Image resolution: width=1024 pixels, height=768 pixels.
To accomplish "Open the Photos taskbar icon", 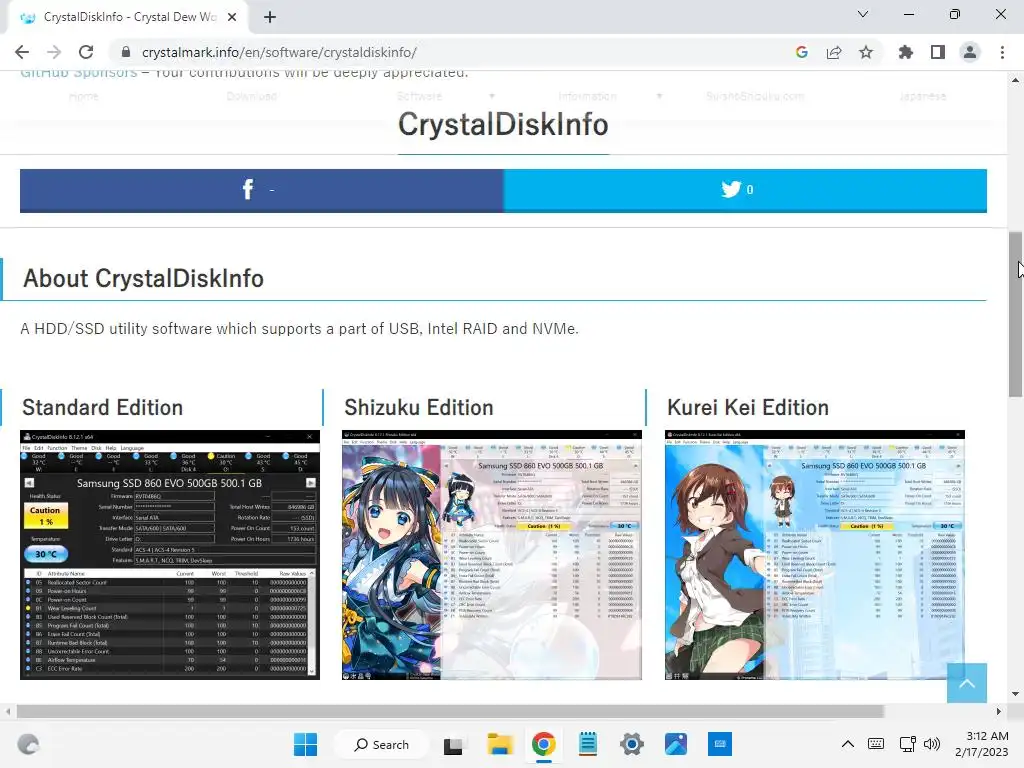I will point(676,744).
